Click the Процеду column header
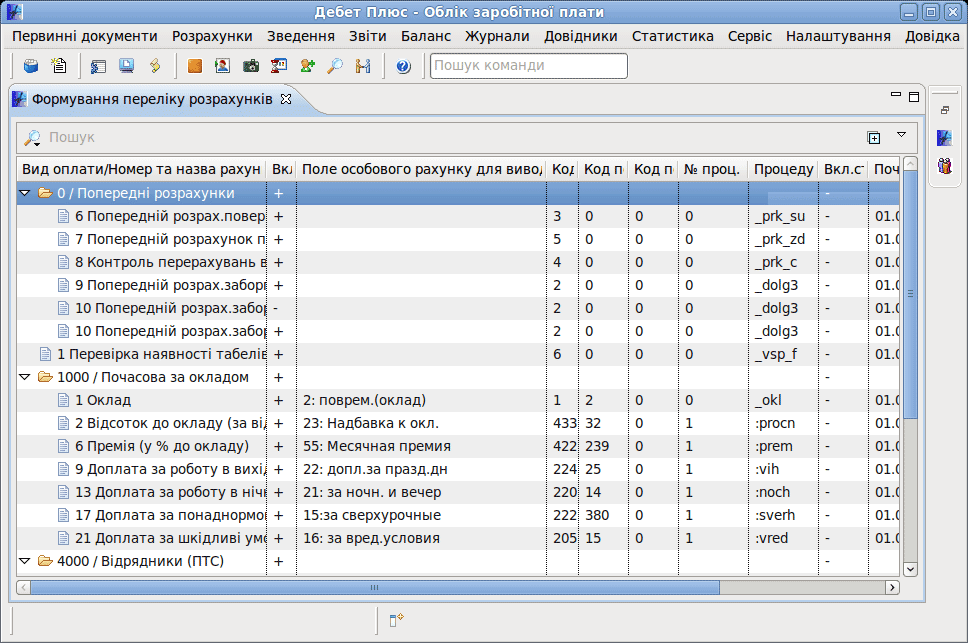 click(x=783, y=169)
